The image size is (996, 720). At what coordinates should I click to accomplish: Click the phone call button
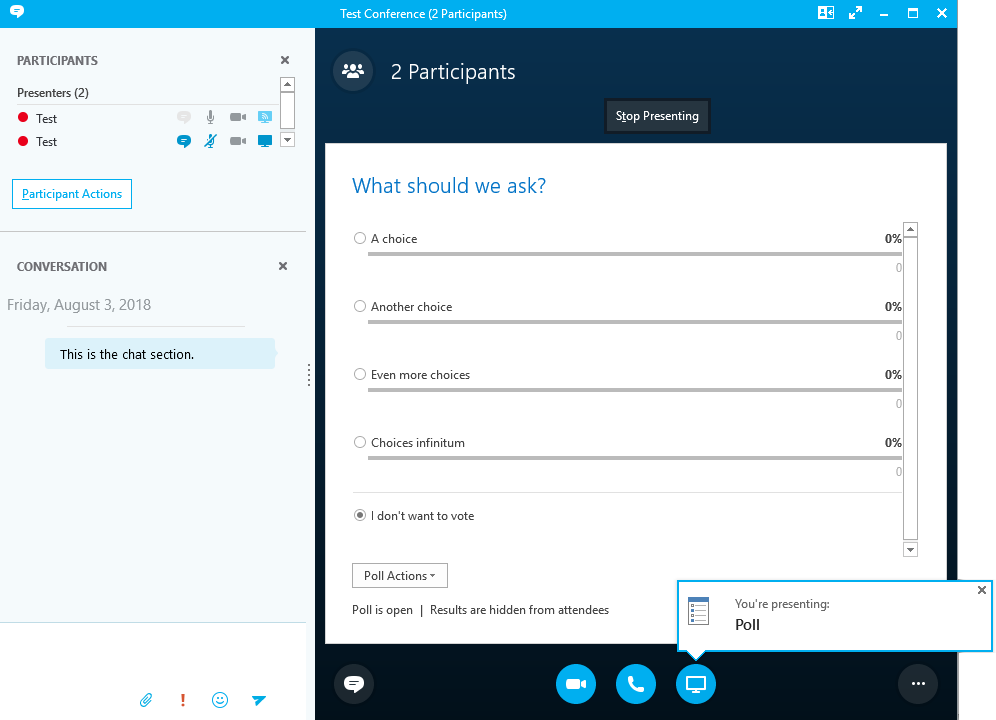635,684
